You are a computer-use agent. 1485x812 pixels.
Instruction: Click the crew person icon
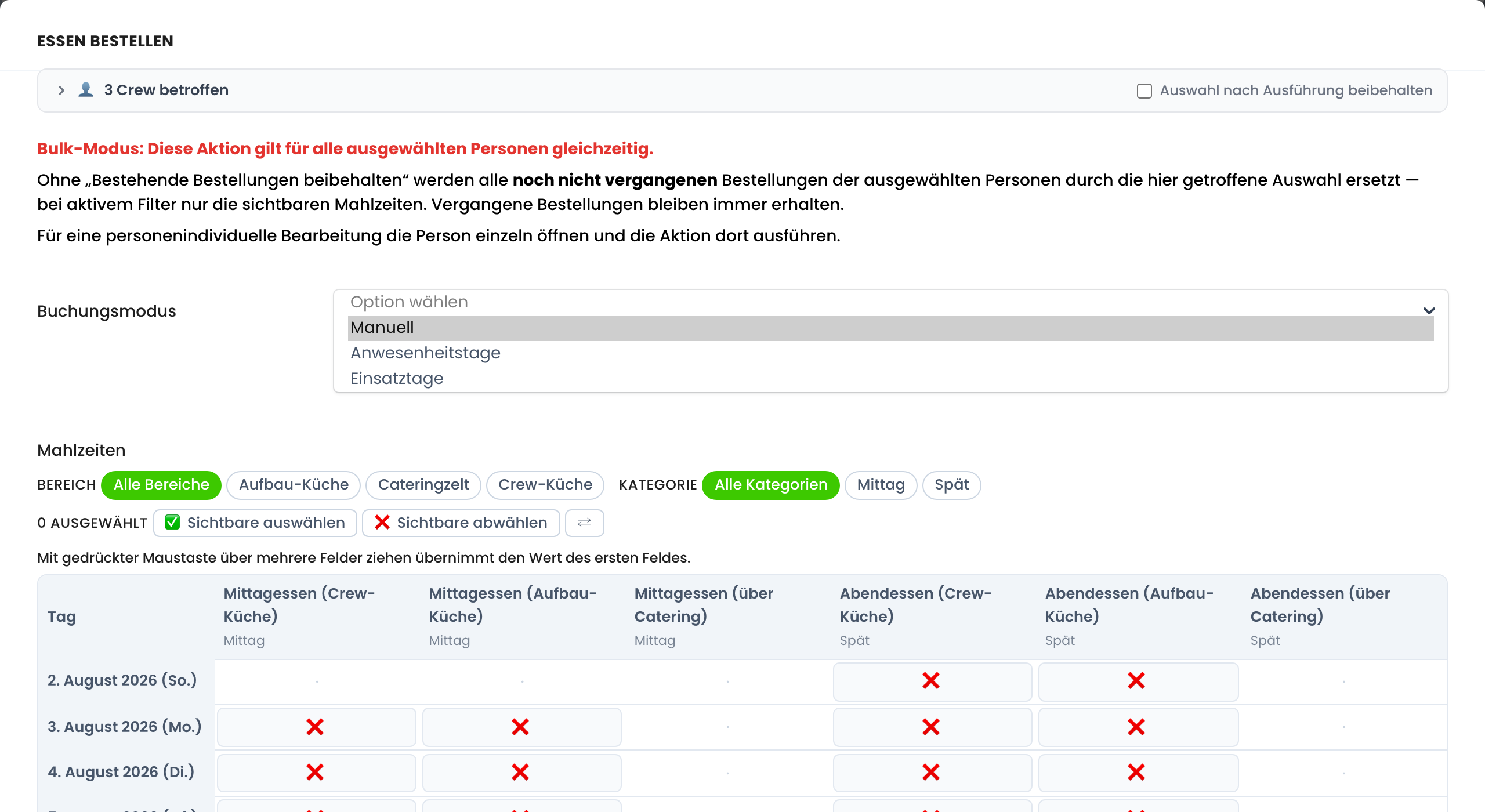pos(86,90)
